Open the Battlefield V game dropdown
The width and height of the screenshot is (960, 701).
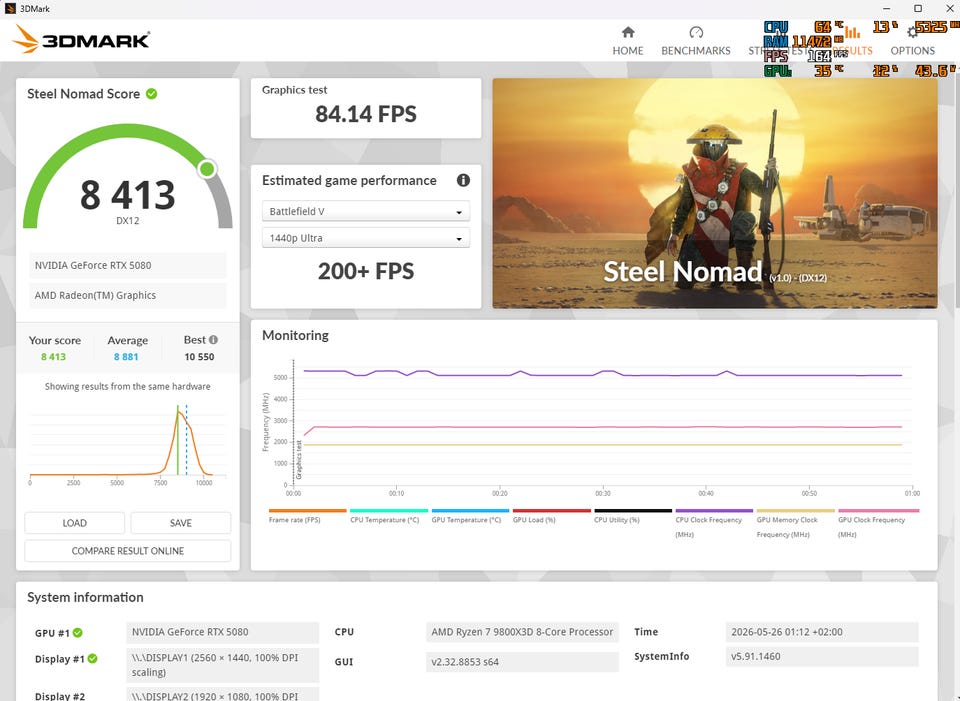pos(366,211)
